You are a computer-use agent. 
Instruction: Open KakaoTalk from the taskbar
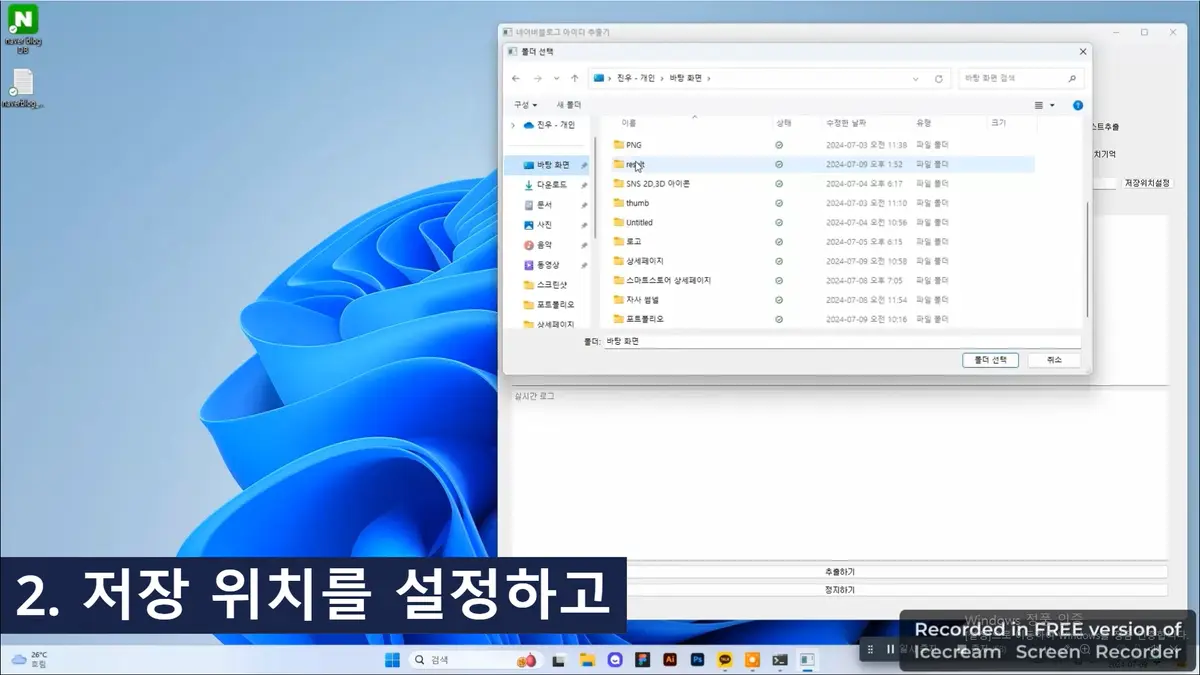tap(725, 660)
